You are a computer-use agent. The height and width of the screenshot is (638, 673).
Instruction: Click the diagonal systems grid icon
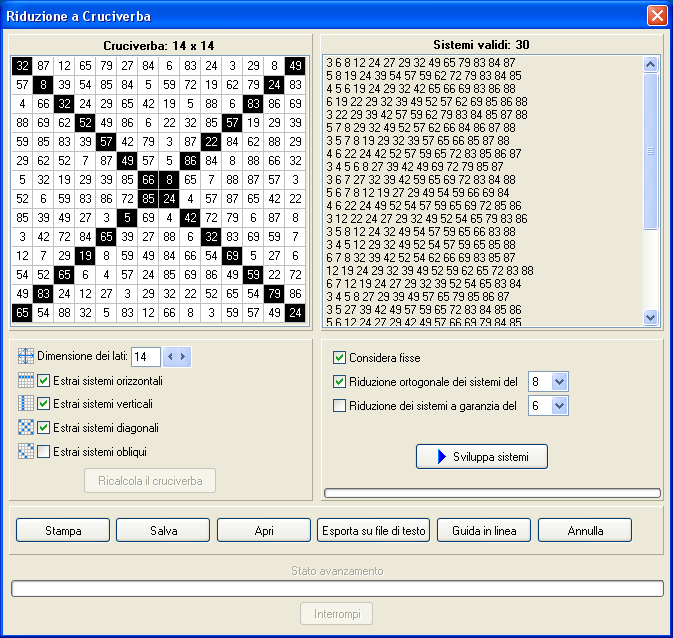tap(26, 428)
